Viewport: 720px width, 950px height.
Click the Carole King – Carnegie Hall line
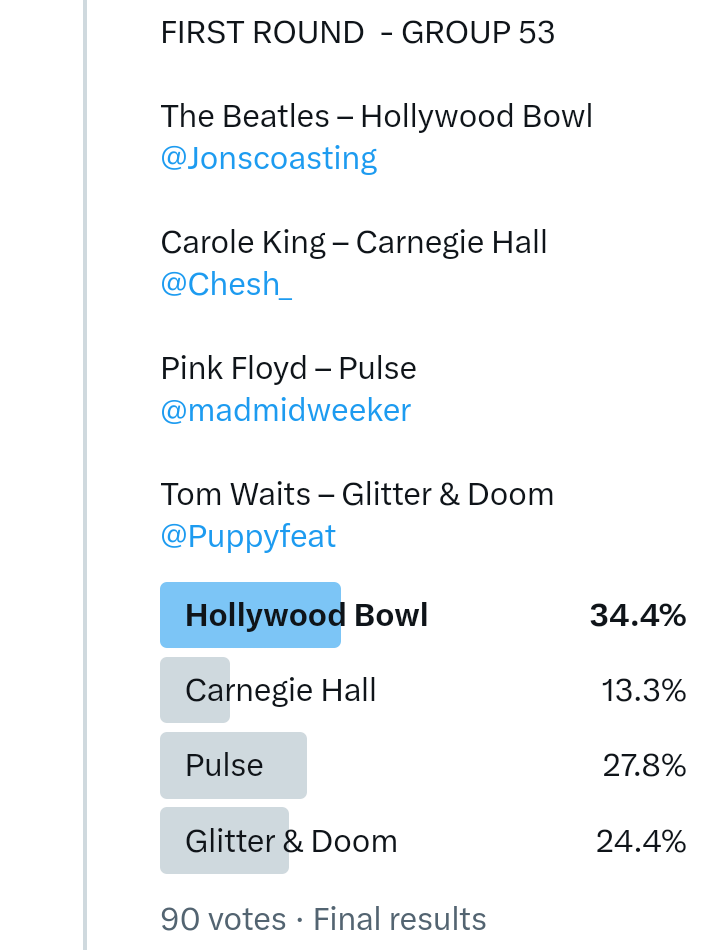click(354, 242)
